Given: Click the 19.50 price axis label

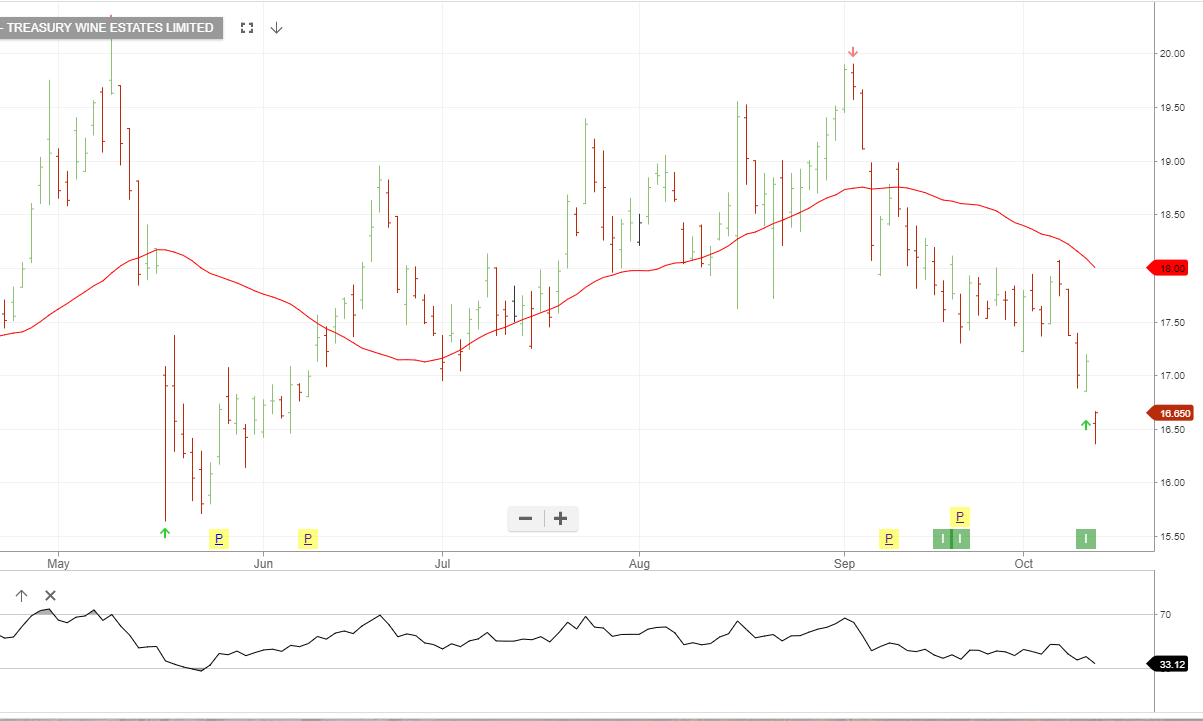Looking at the screenshot, I should coord(1172,108).
